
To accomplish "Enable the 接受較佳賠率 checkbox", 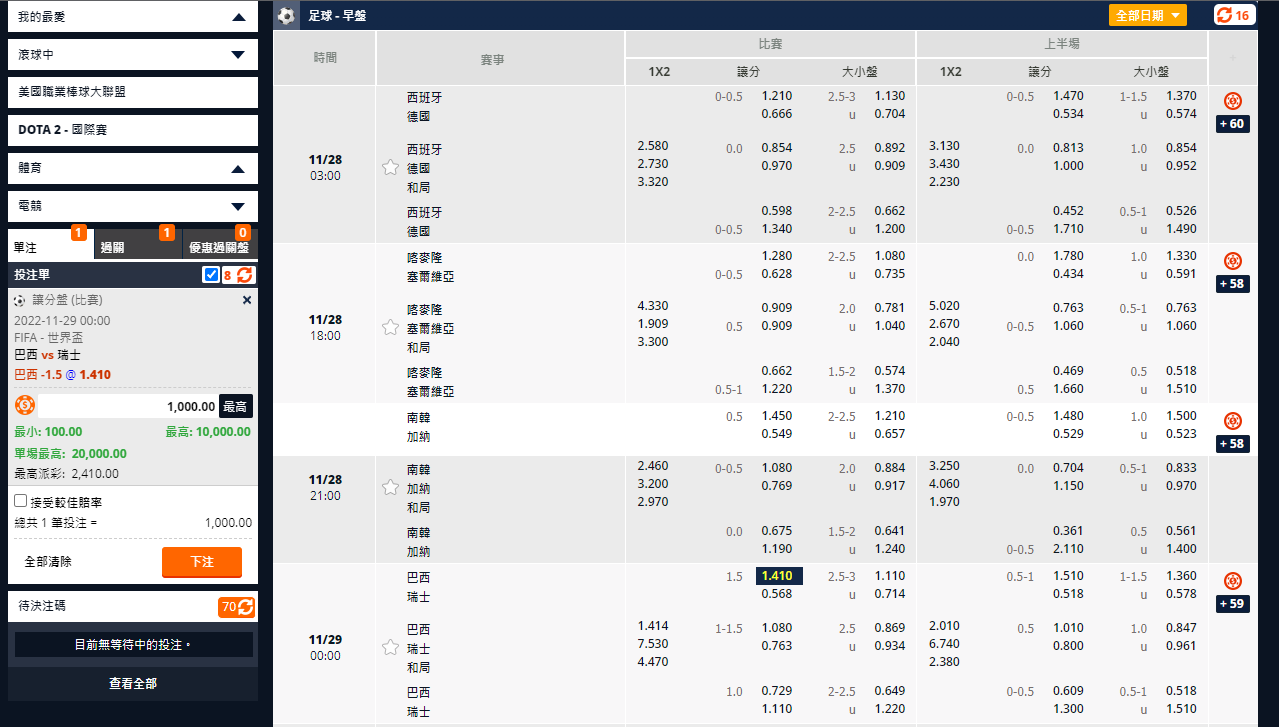I will point(21,501).
